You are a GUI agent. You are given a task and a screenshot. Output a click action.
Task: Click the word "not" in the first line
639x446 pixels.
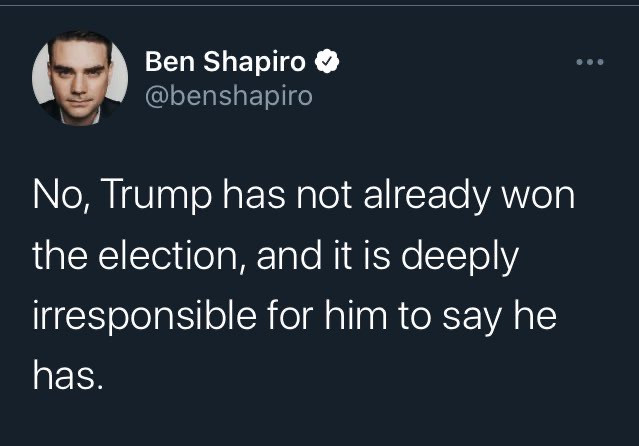tap(324, 197)
